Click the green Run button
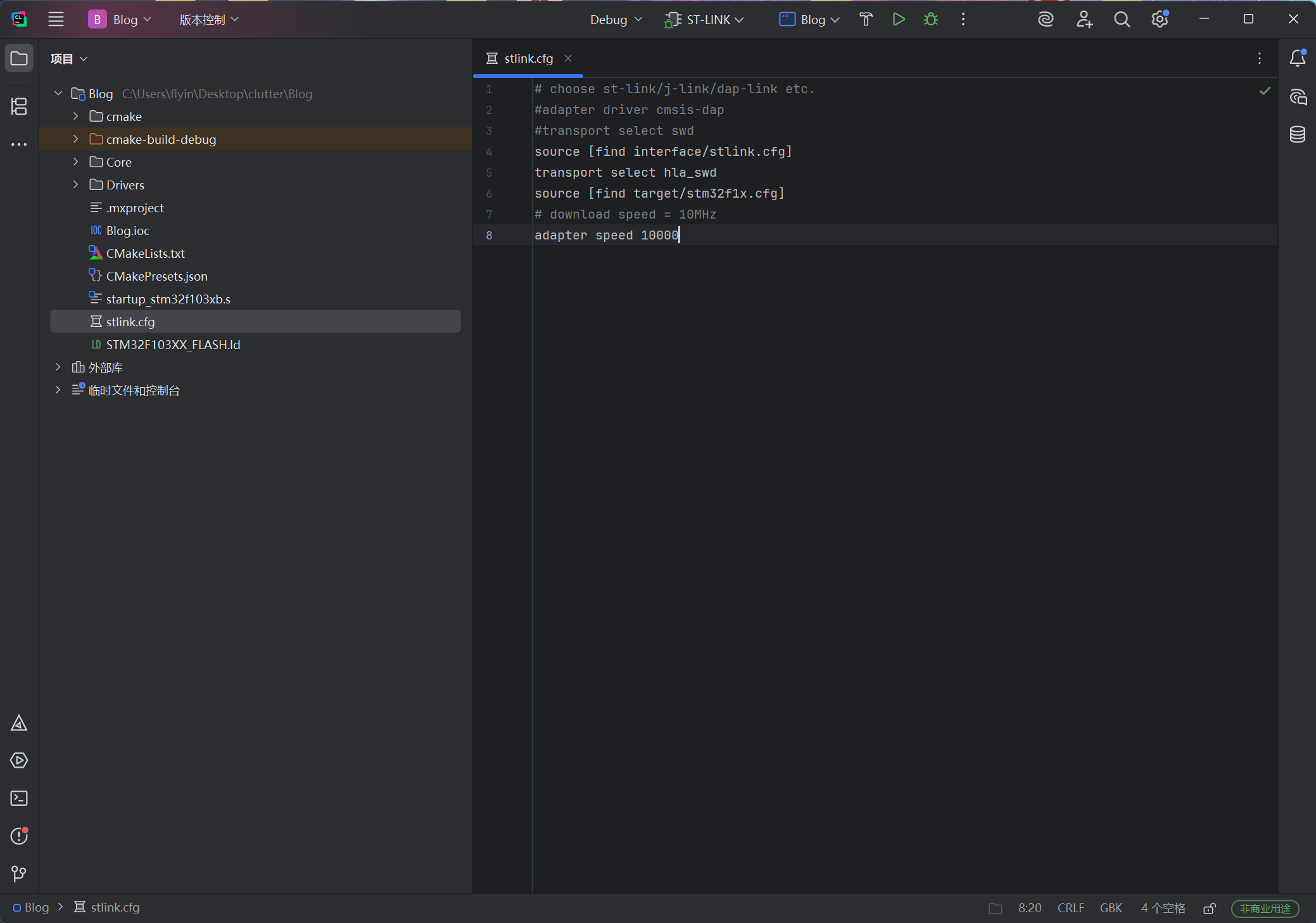 (898, 20)
